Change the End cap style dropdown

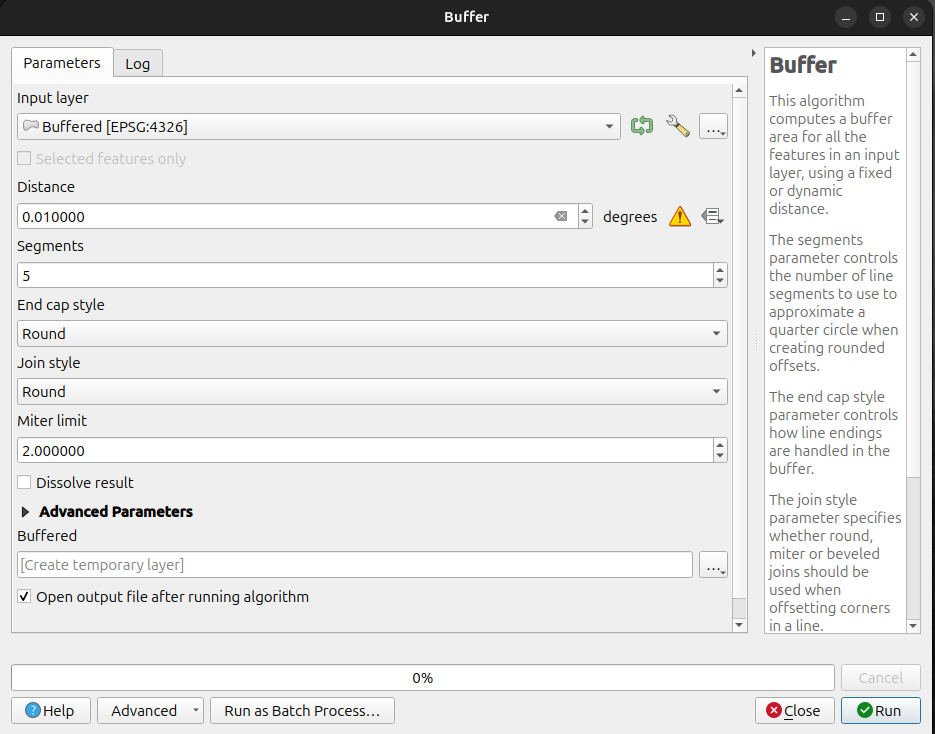tap(372, 333)
